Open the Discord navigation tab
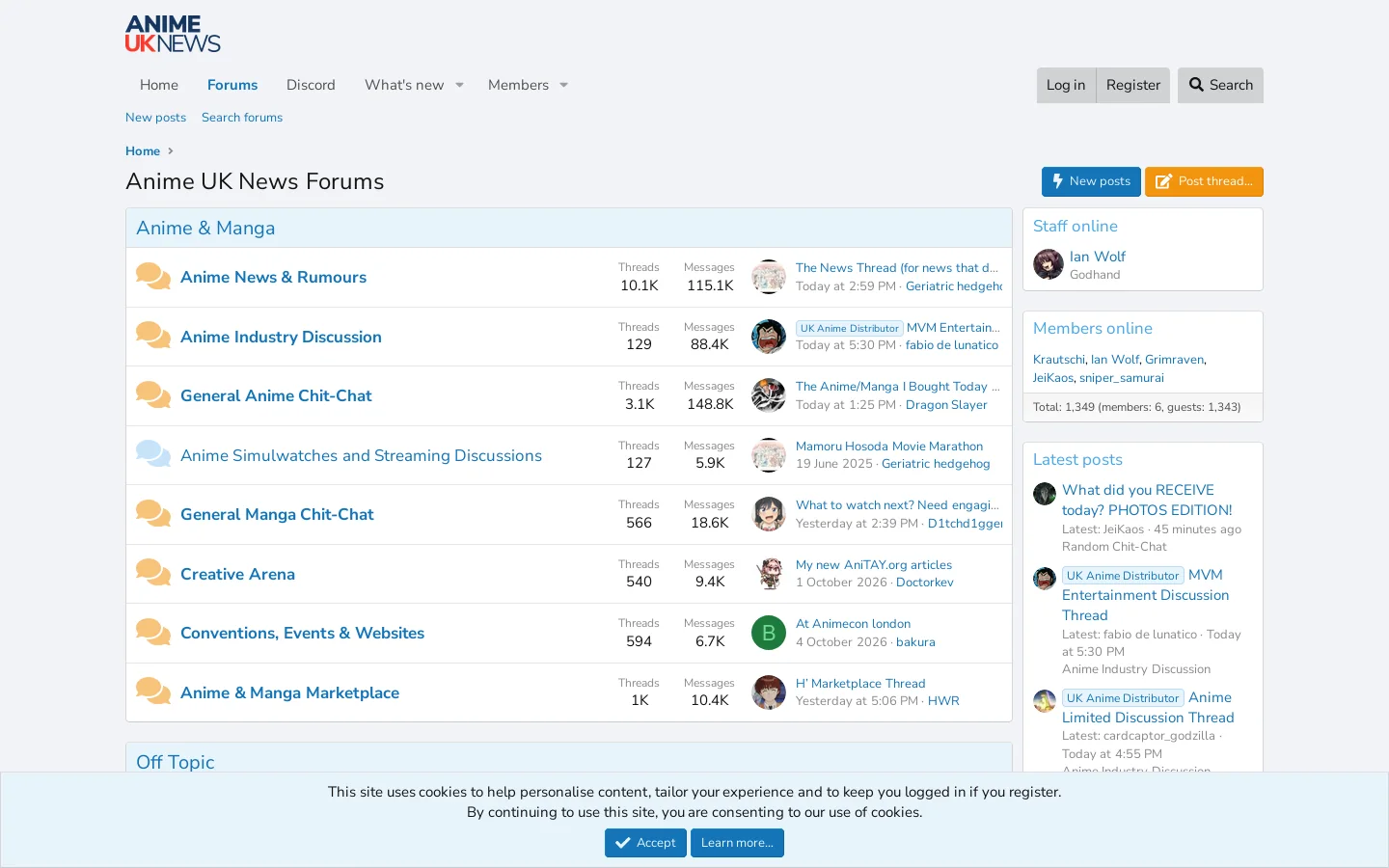The height and width of the screenshot is (868, 1389). pyautogui.click(x=311, y=85)
